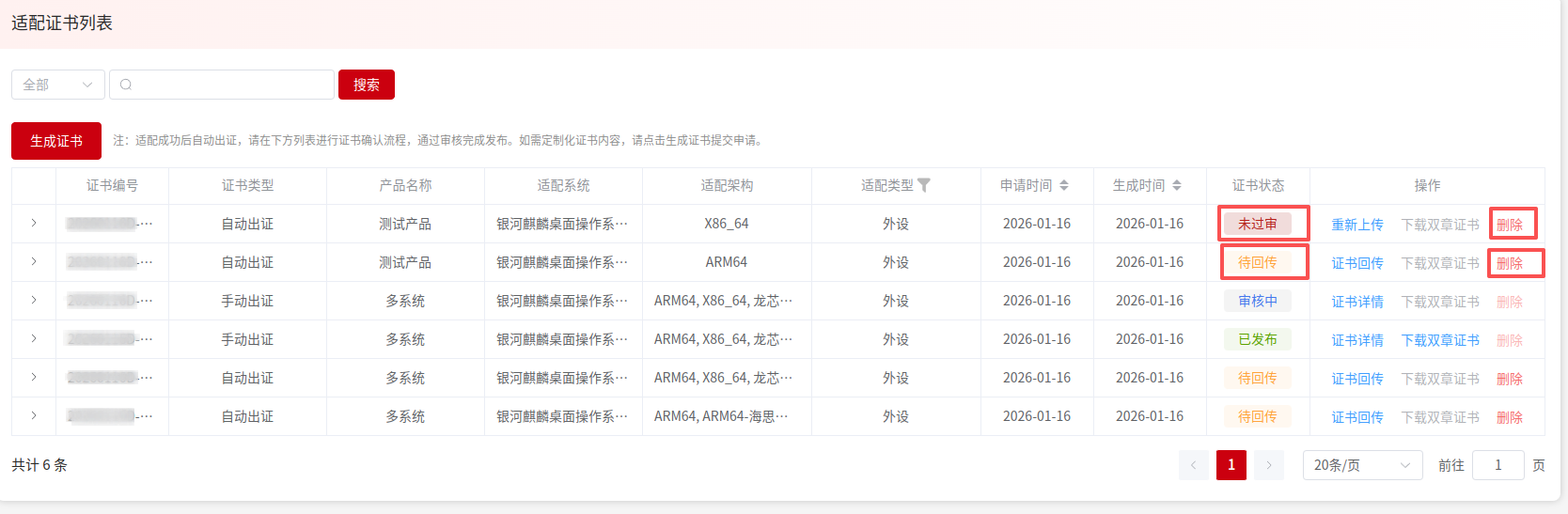Viewport: 1568px width, 514px height.
Task: Download 双章证书 for the 已发布 row
Action: (x=1439, y=340)
